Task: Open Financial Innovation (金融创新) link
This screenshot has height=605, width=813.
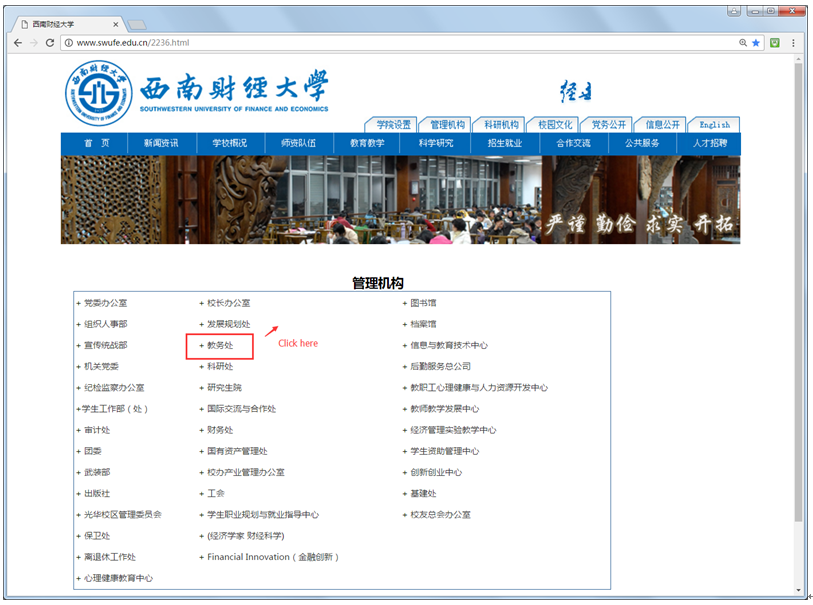Action: 273,557
